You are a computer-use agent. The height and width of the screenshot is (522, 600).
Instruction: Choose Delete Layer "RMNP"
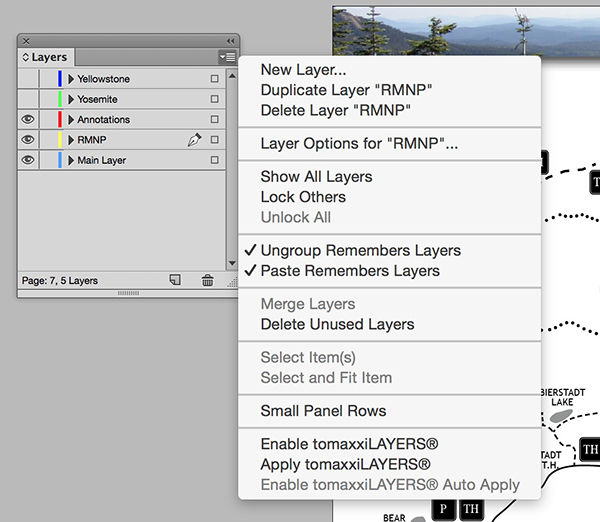tap(390, 110)
